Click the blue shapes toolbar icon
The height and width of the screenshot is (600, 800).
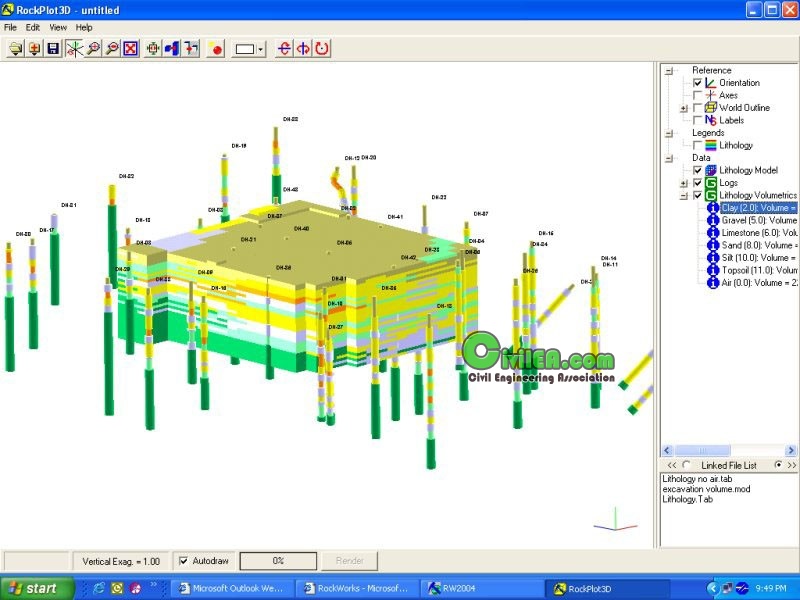coord(172,49)
